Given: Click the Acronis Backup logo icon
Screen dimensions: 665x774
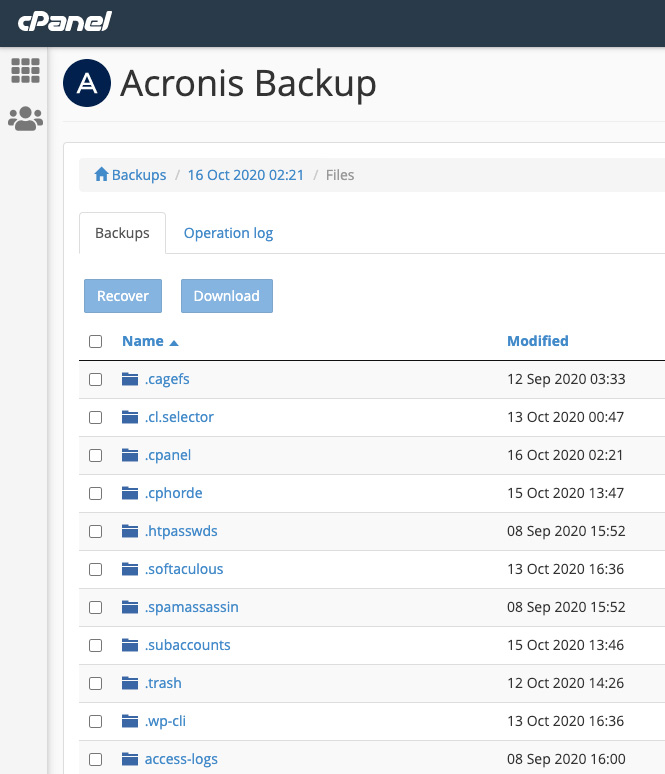Looking at the screenshot, I should click(x=86, y=83).
